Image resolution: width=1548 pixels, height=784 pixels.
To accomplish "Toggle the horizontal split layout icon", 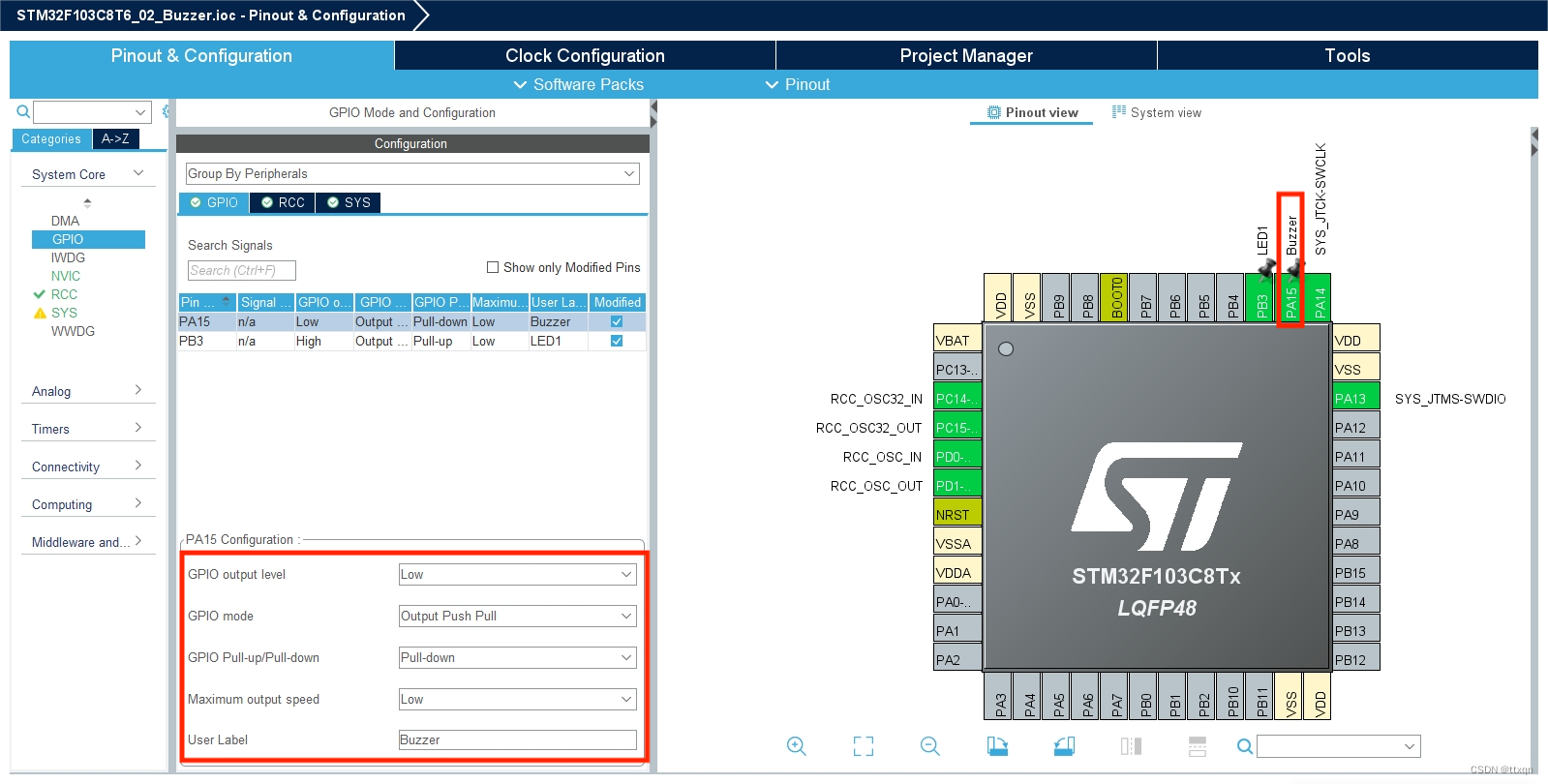I will (1198, 746).
